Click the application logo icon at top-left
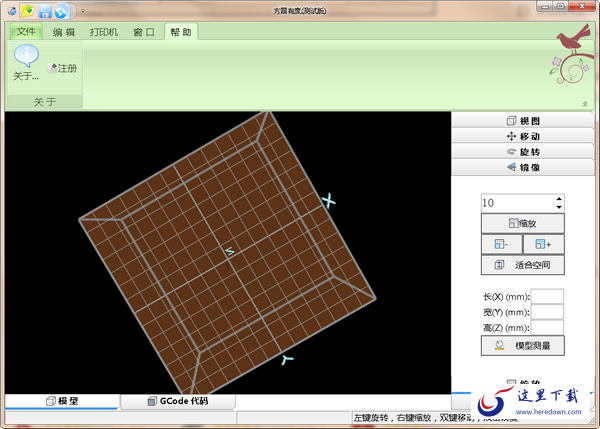The image size is (600, 429). click(x=11, y=11)
